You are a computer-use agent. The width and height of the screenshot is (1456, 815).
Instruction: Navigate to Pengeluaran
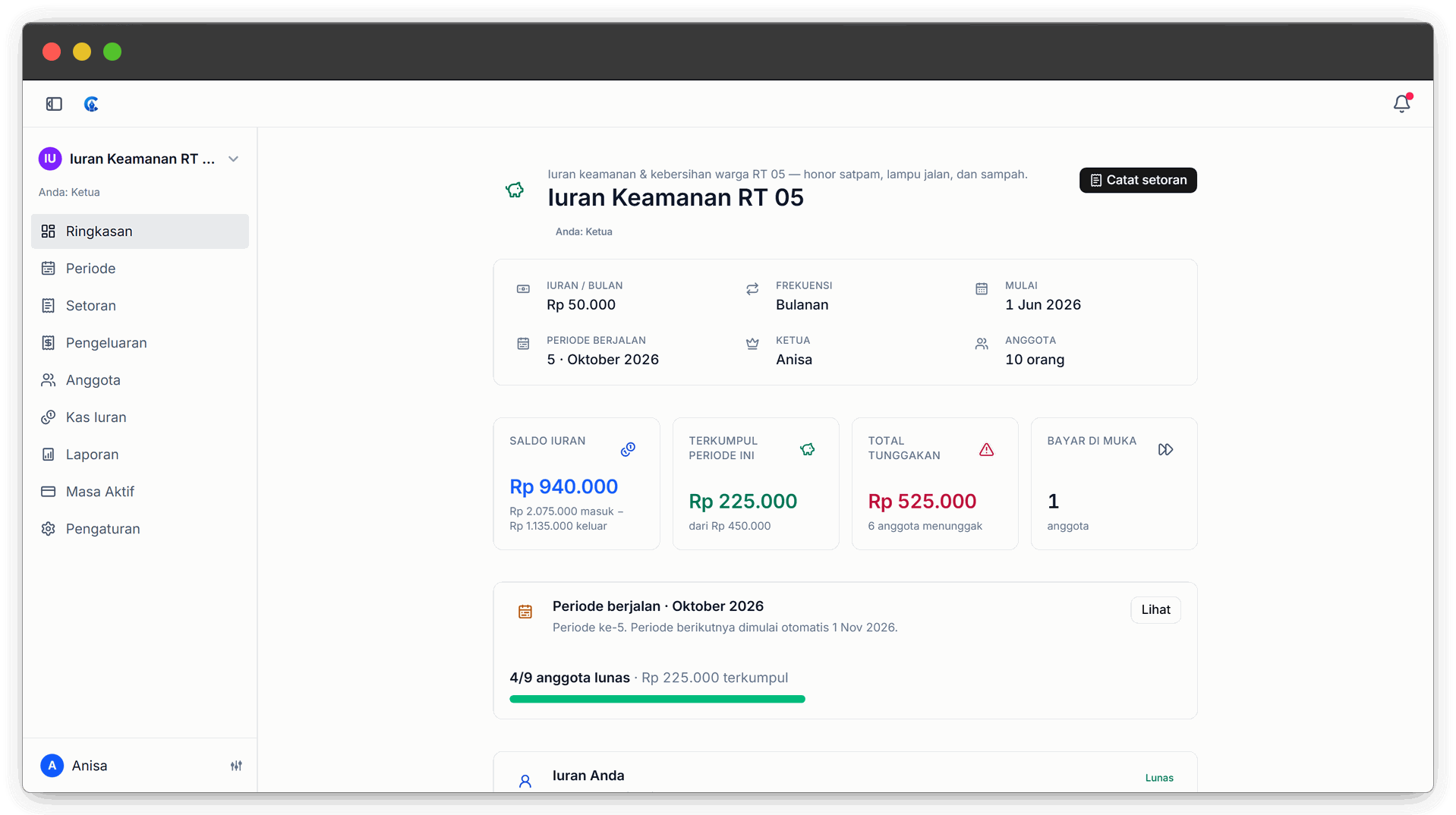[140, 343]
